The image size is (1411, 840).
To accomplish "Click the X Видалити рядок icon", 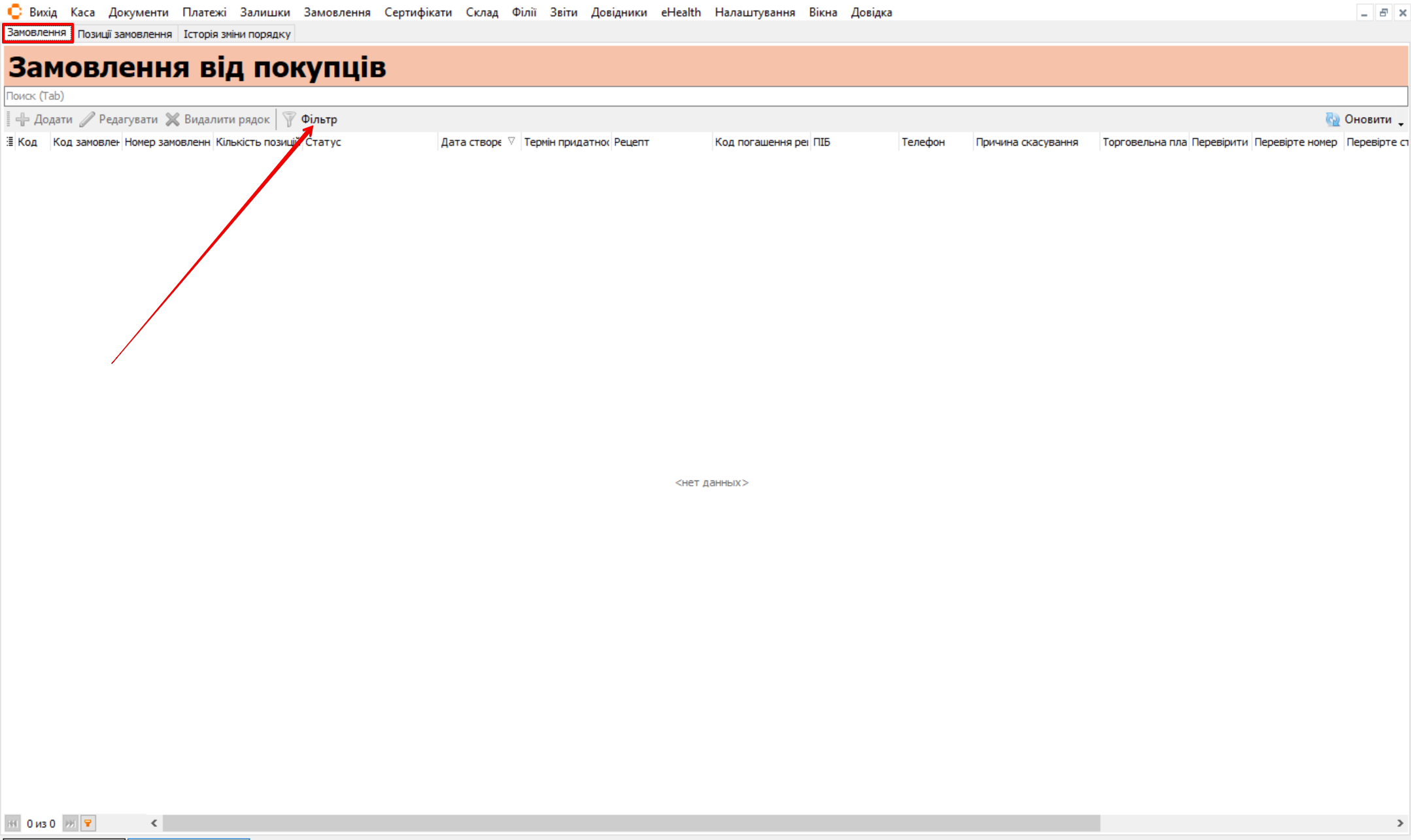I will coord(173,119).
